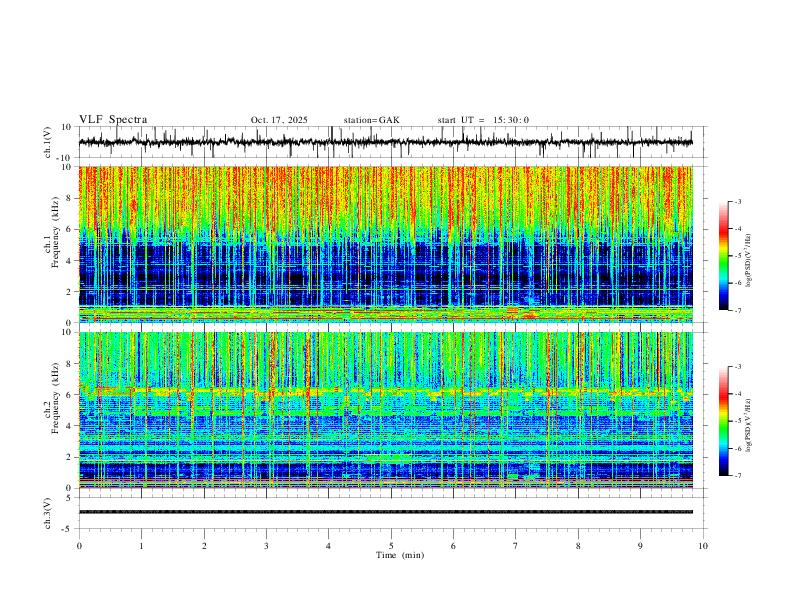Click tick label "4" on the Time axis
This screenshot has height=612, width=792.
click(329, 546)
